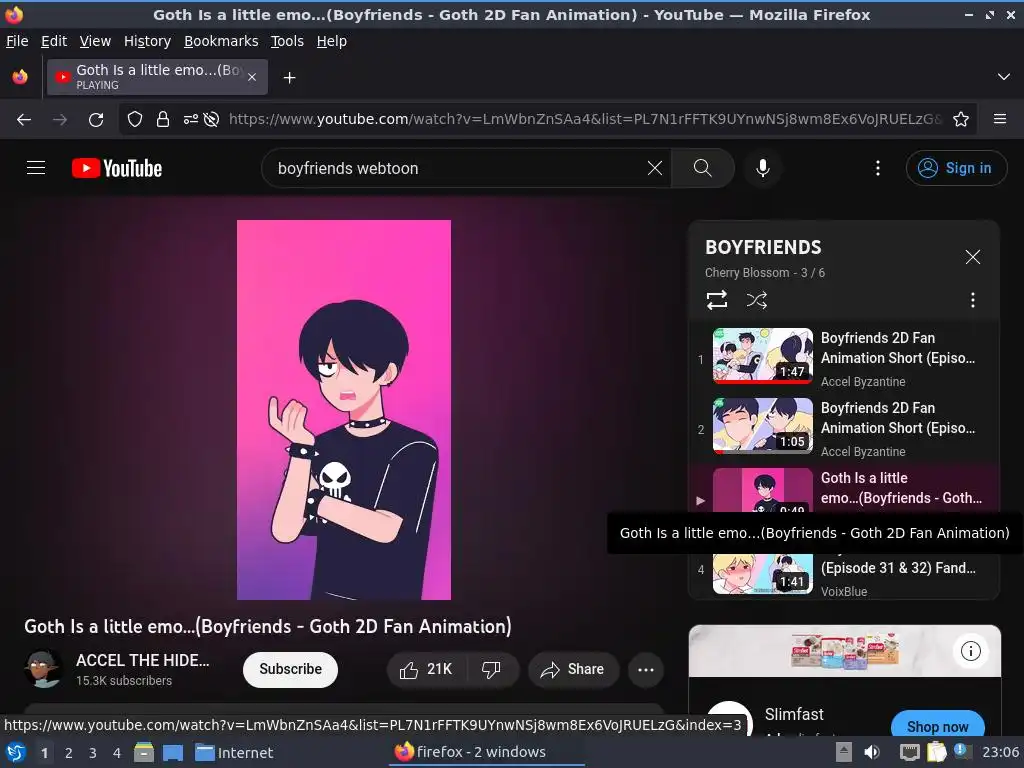Screen dimensions: 1024x768
Task: Open Internet taskbar entry
Action: tap(234, 753)
